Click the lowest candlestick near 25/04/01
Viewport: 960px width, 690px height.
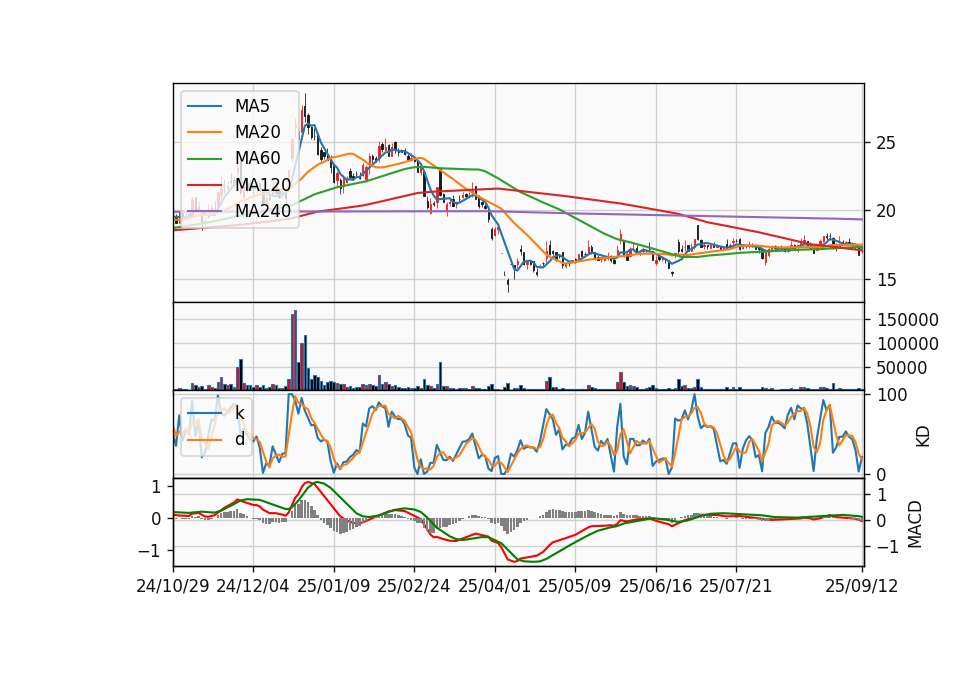coord(508,284)
